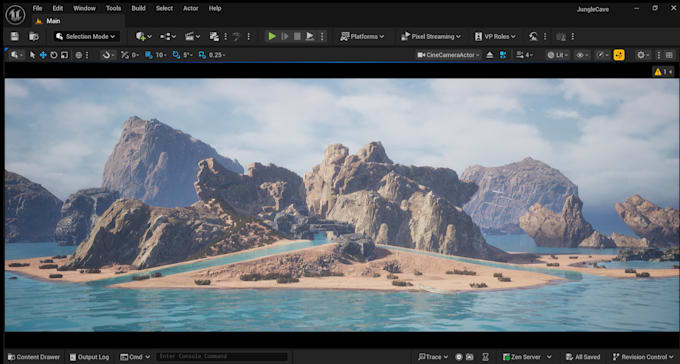Choose the select (arrow cursor) tool
Viewport: 680px width, 364px height.
(33, 55)
